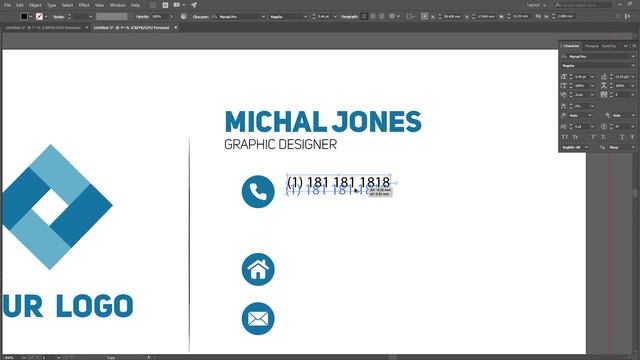
Task: Switch to the Paragraph panel tab
Action: point(591,46)
